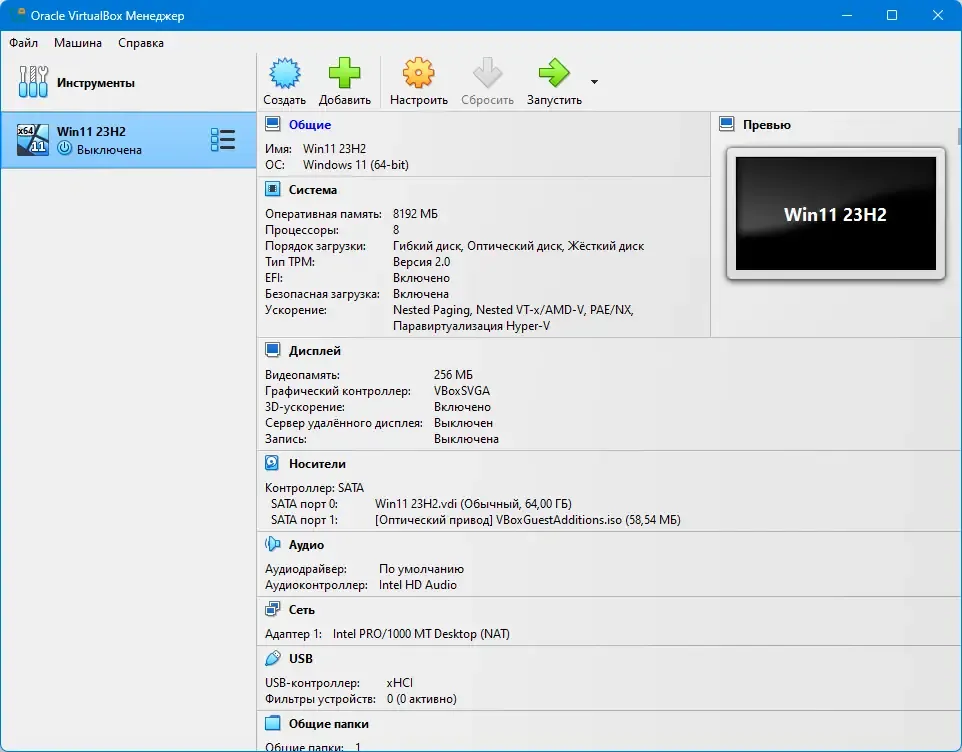Click the Общие section monitor icon

[273, 124]
